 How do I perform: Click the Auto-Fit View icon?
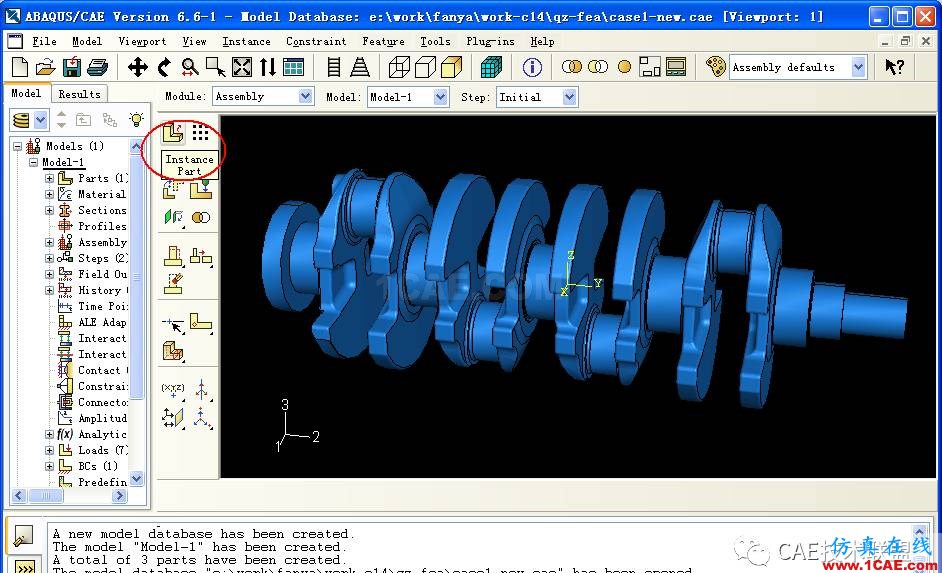click(242, 67)
